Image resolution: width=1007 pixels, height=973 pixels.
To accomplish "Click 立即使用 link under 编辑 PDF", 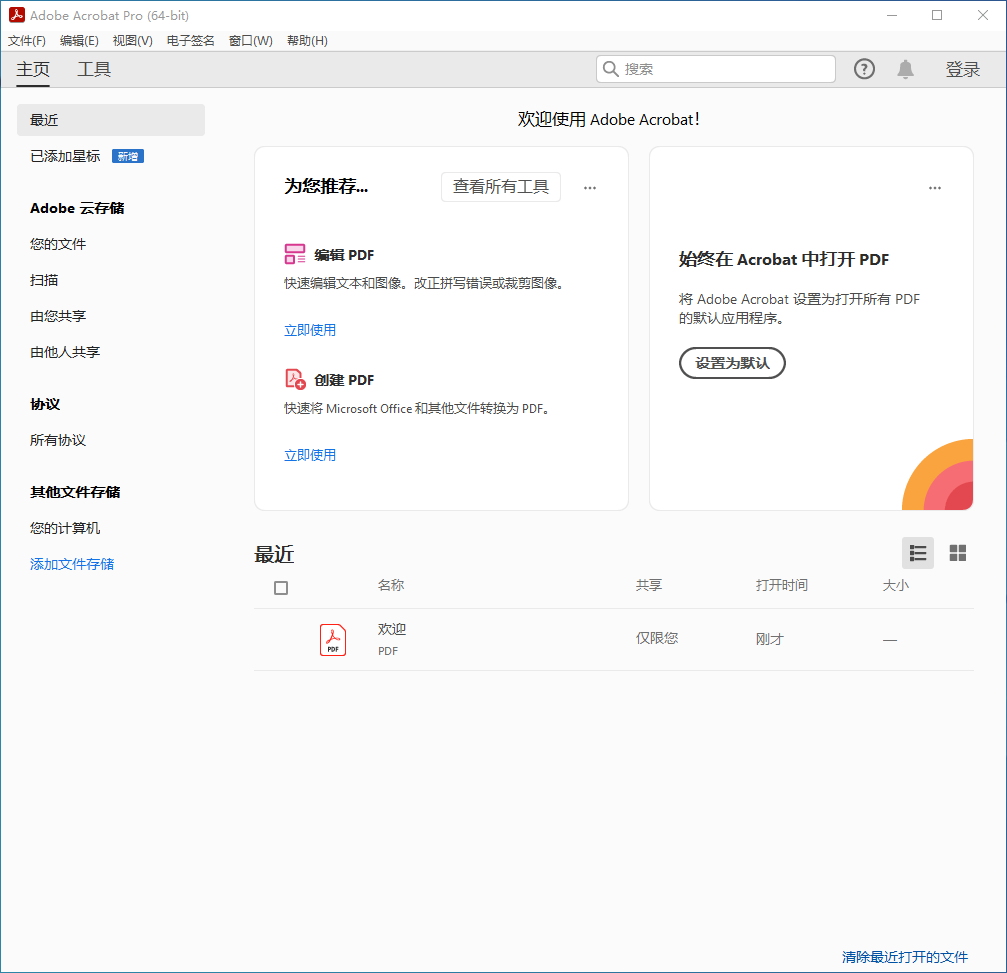I will (310, 330).
